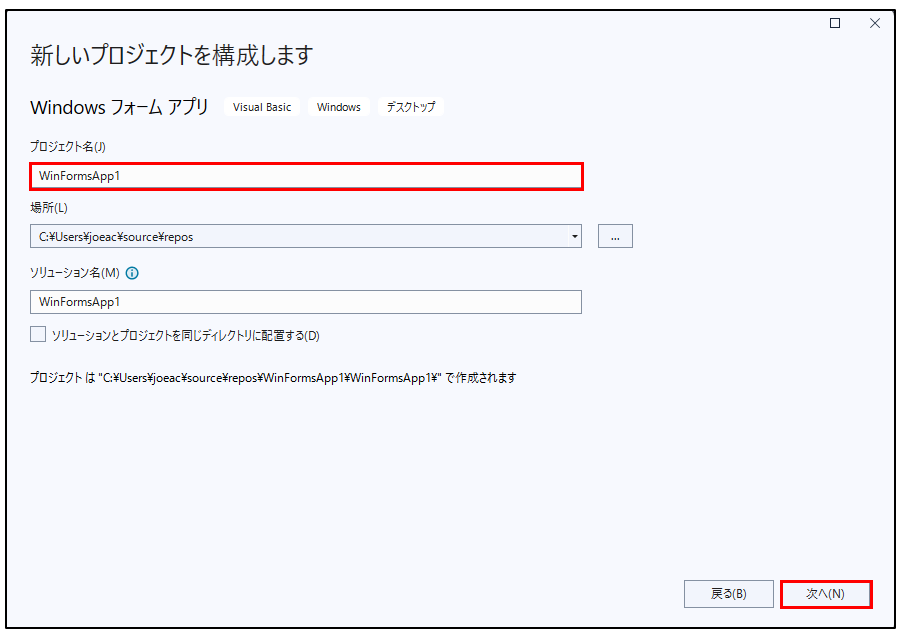Select the デスクトップ tag
This screenshot has width=899, height=634.
tap(411, 107)
